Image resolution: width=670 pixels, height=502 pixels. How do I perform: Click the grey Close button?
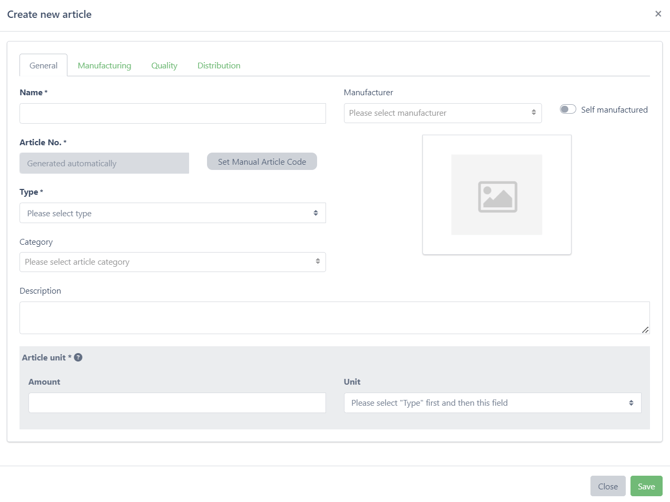pos(607,486)
